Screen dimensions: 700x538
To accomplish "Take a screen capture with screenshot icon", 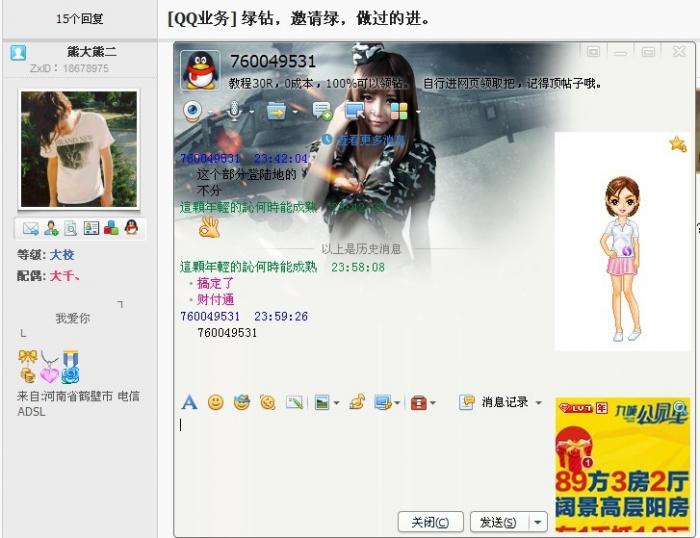I will [383, 402].
